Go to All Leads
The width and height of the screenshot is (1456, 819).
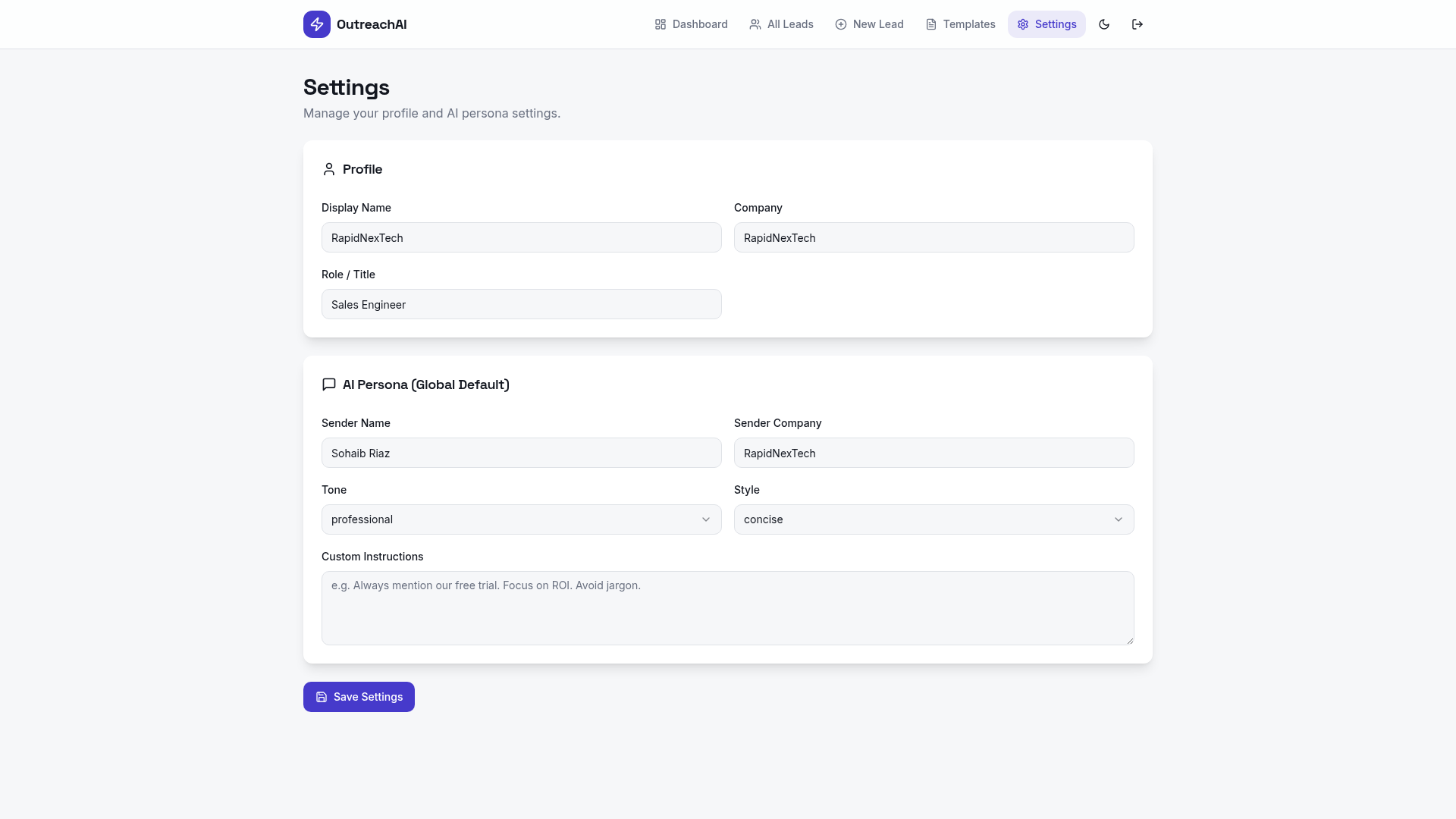[x=781, y=24]
